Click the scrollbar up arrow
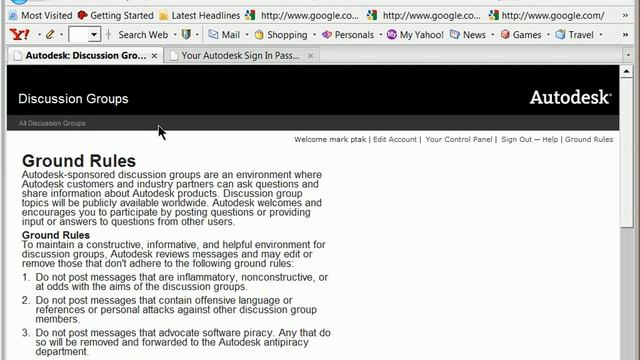Image resolution: width=640 pixels, height=360 pixels. coord(626,71)
